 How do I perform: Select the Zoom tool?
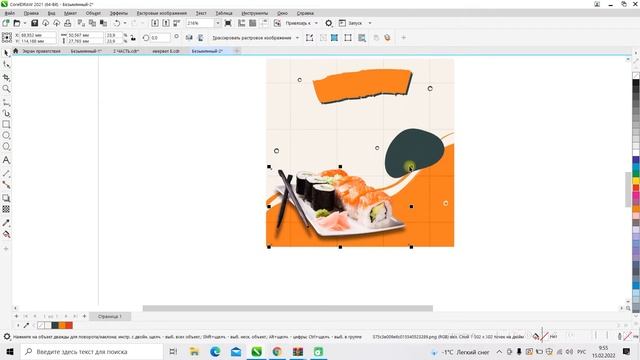pyautogui.click(x=6, y=89)
